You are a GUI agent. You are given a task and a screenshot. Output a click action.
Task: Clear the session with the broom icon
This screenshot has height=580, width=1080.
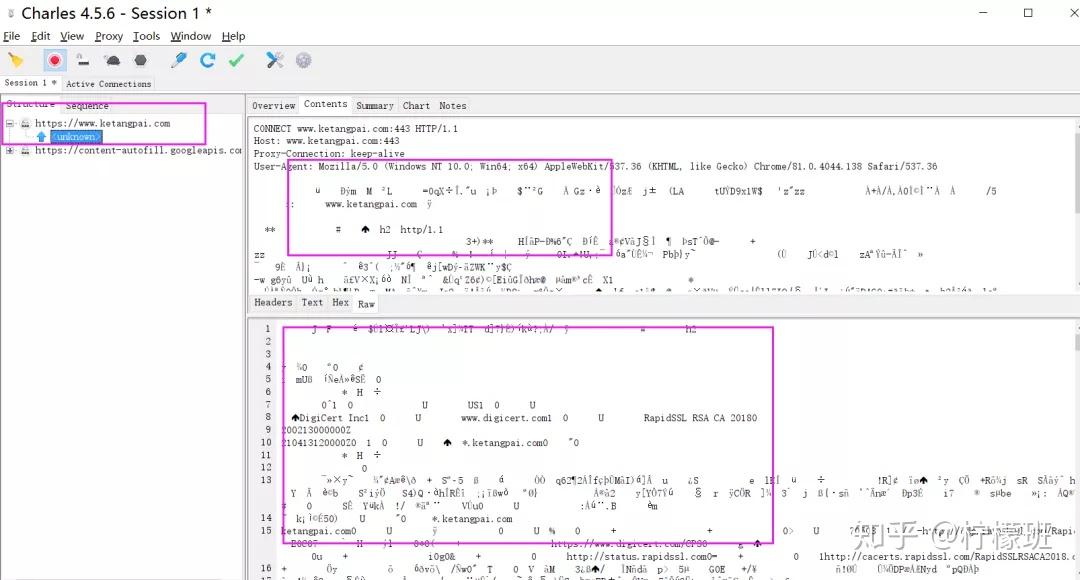coord(16,61)
